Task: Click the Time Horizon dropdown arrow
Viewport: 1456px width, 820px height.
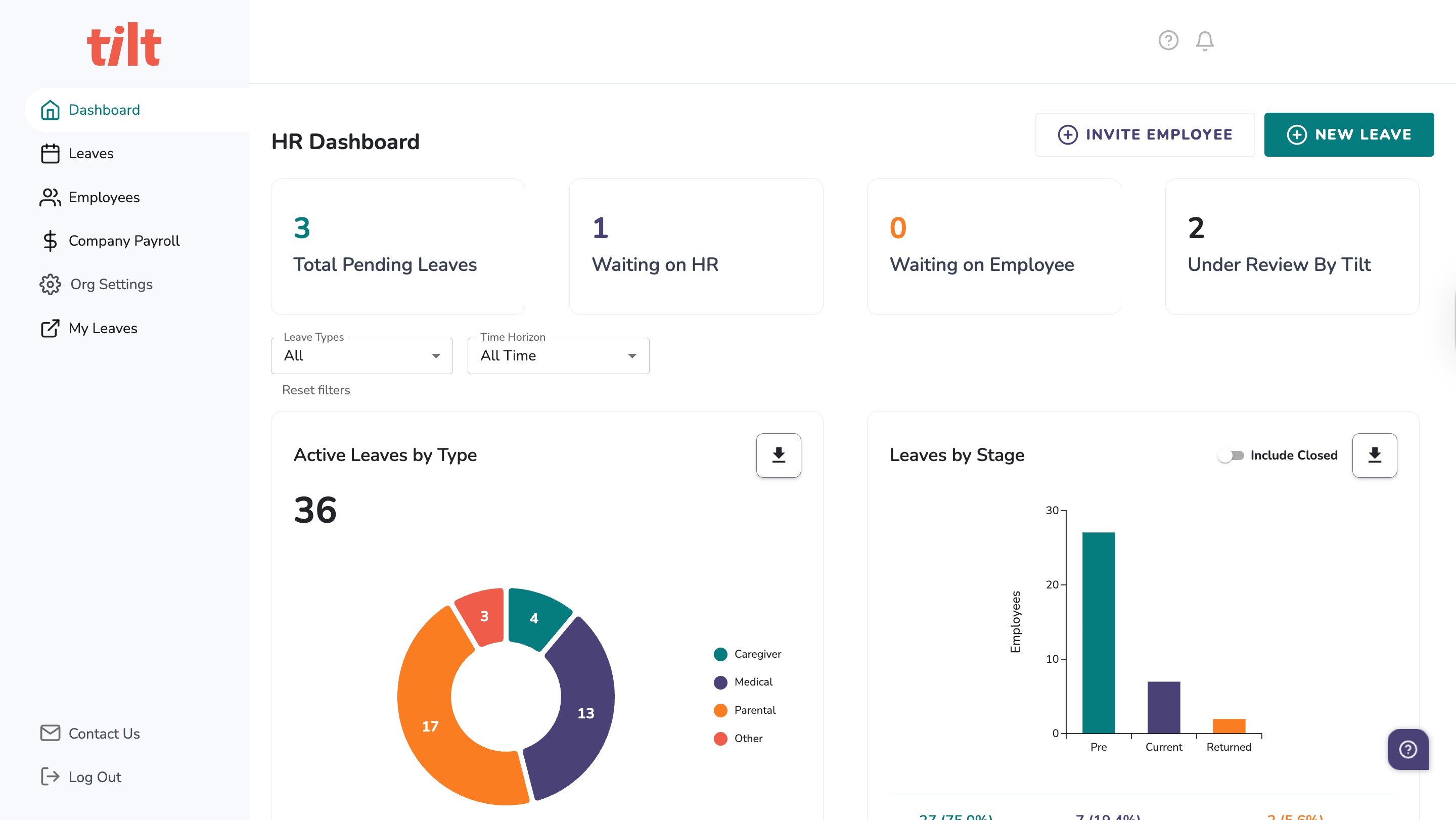Action: point(632,355)
